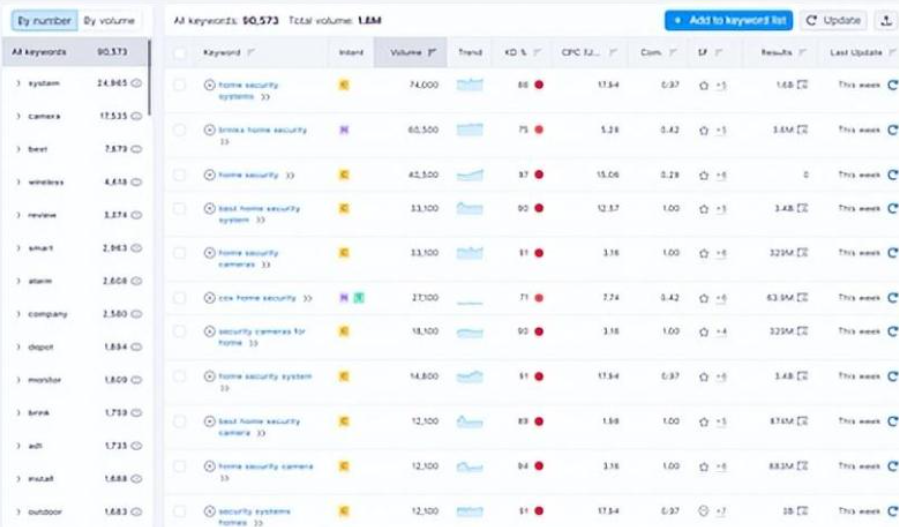Open 'home security systems' keyword link
Image resolution: width=899 pixels, height=527 pixels.
[248, 91]
